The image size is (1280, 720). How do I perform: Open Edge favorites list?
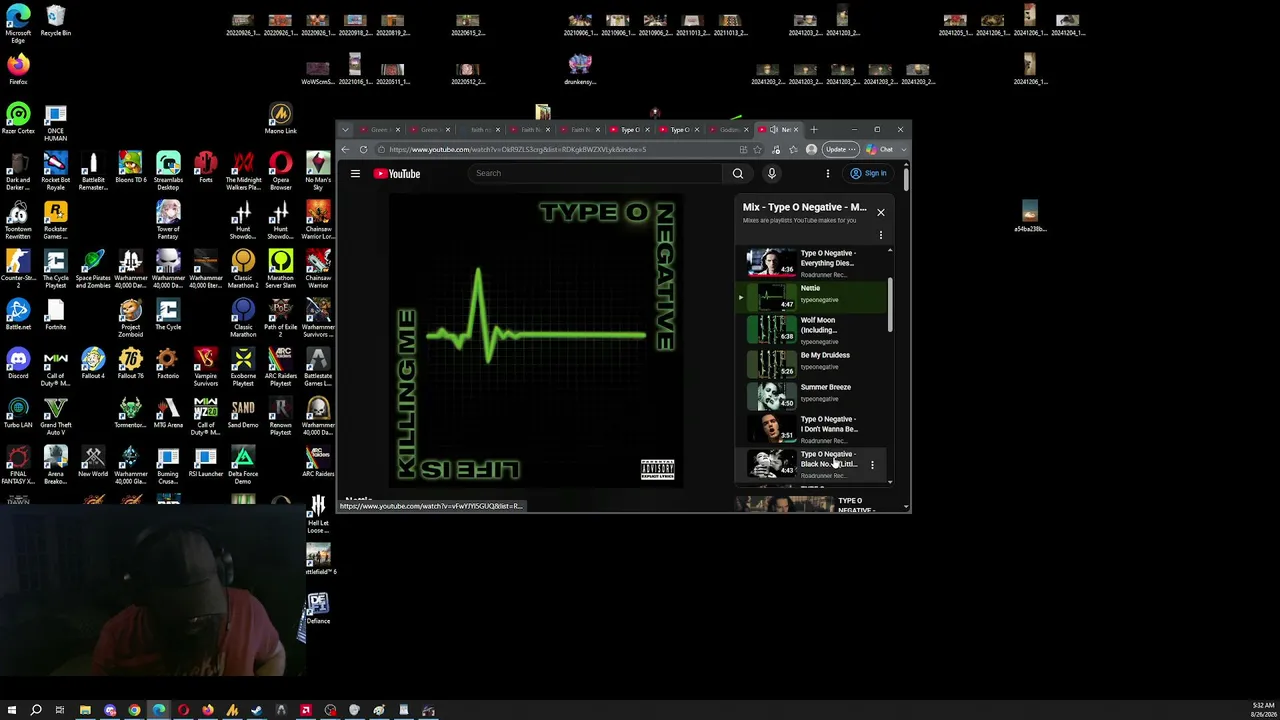793,149
